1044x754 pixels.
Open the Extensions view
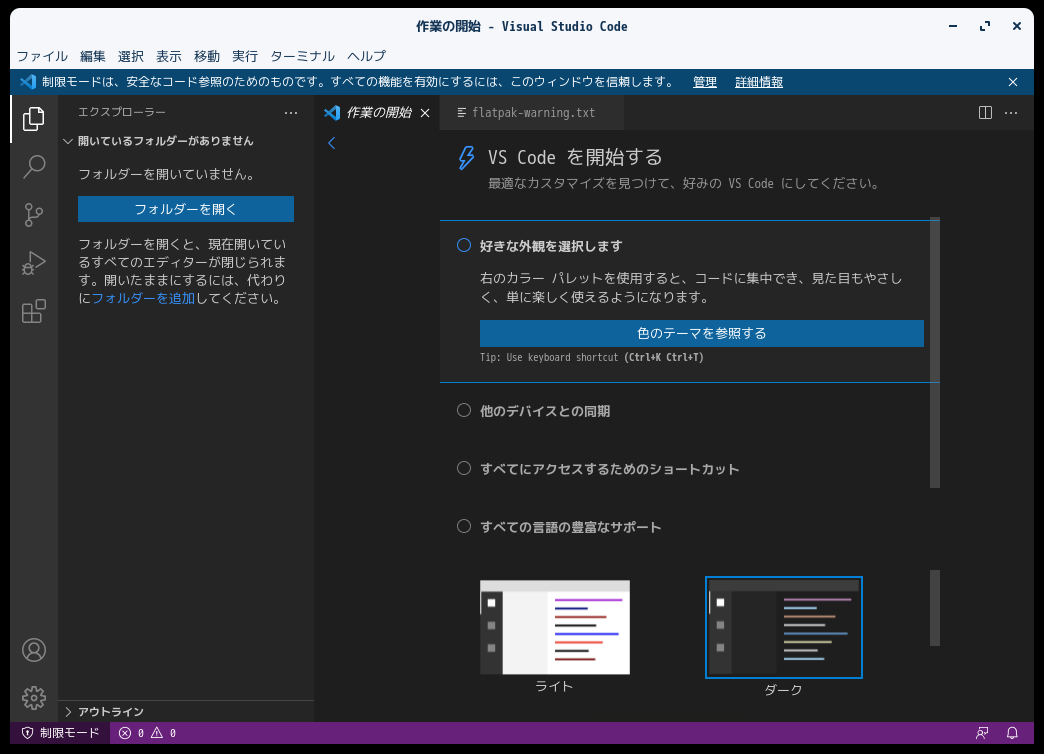(x=33, y=311)
